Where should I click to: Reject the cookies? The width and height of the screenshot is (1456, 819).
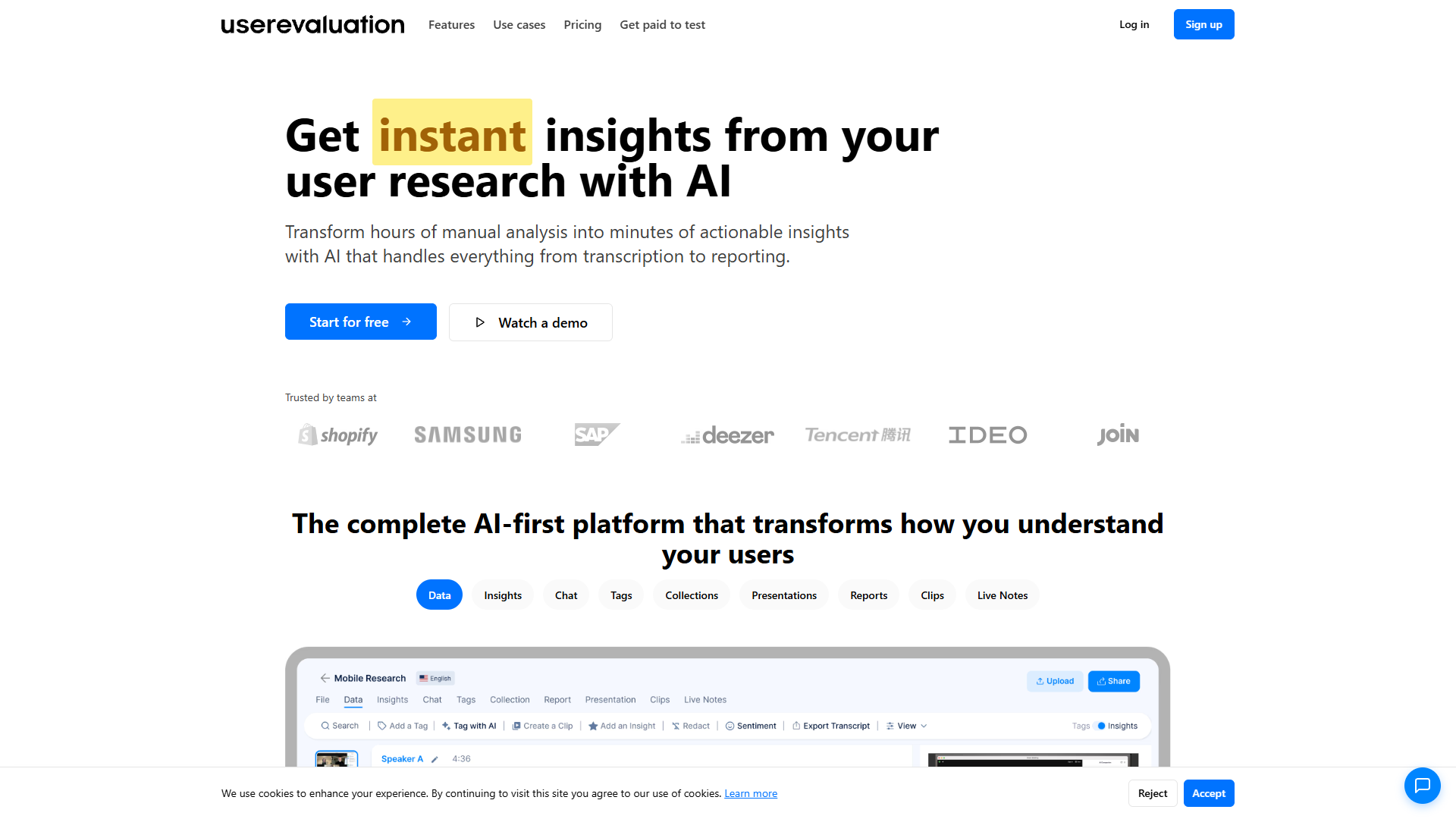pyautogui.click(x=1153, y=793)
